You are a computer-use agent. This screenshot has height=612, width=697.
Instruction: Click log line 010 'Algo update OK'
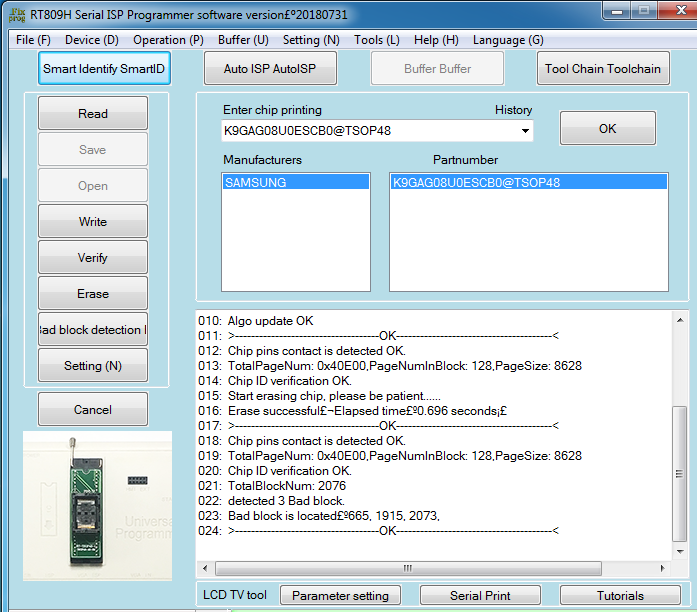point(256,321)
